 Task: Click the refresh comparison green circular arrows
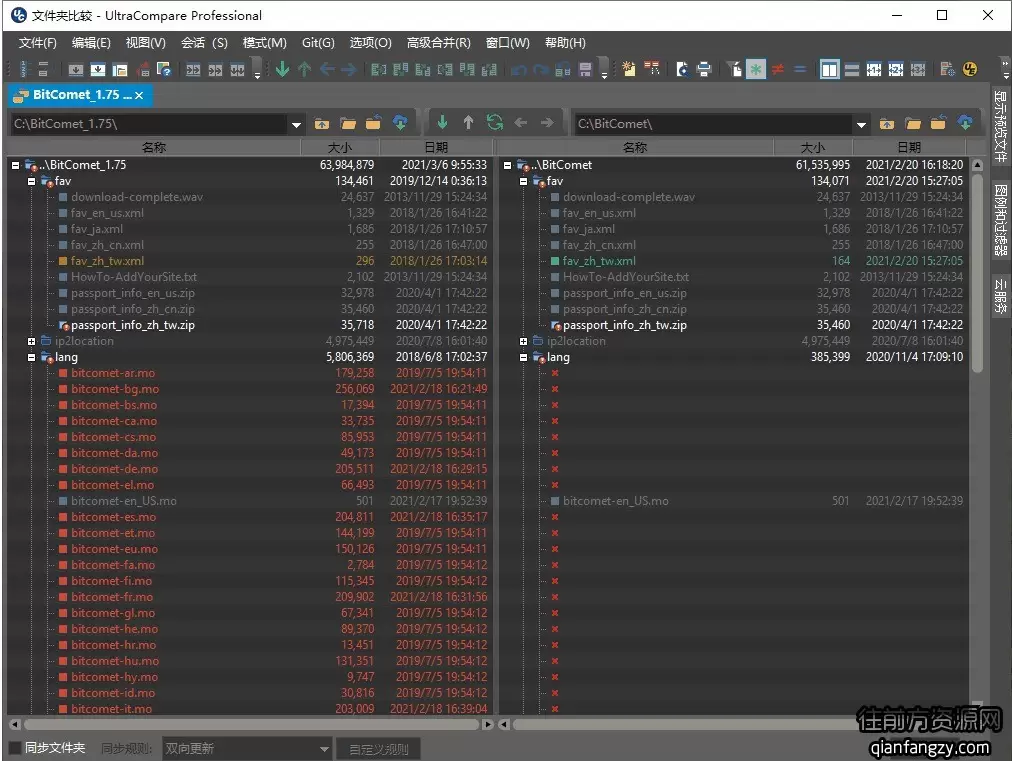494,122
